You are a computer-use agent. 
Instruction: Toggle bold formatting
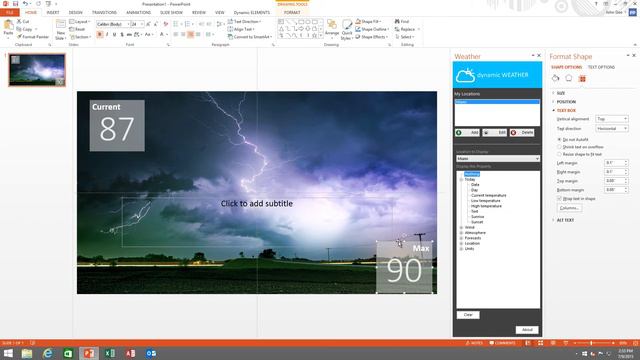point(100,35)
